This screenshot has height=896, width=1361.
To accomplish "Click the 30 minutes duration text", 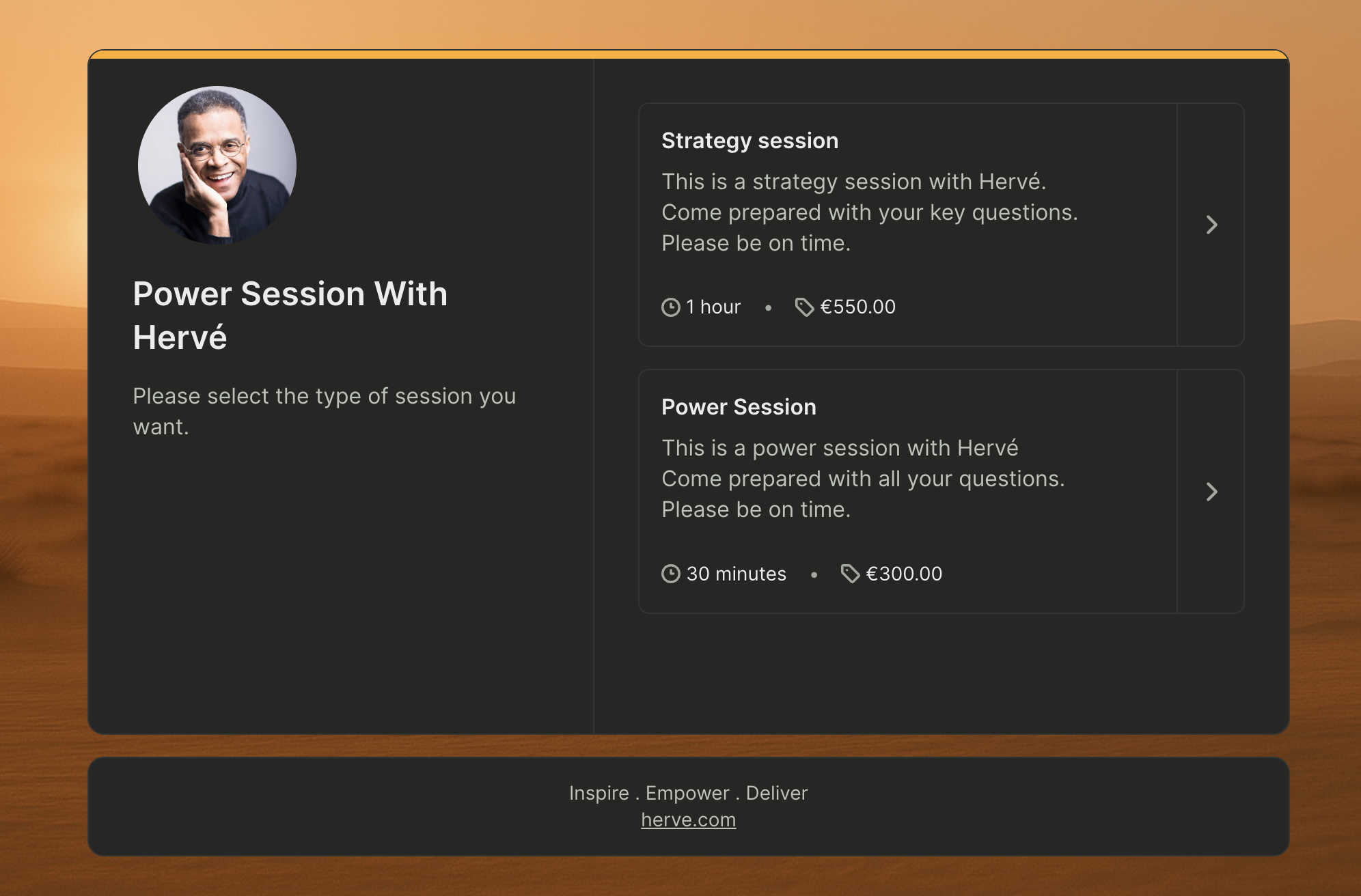I will [x=736, y=574].
